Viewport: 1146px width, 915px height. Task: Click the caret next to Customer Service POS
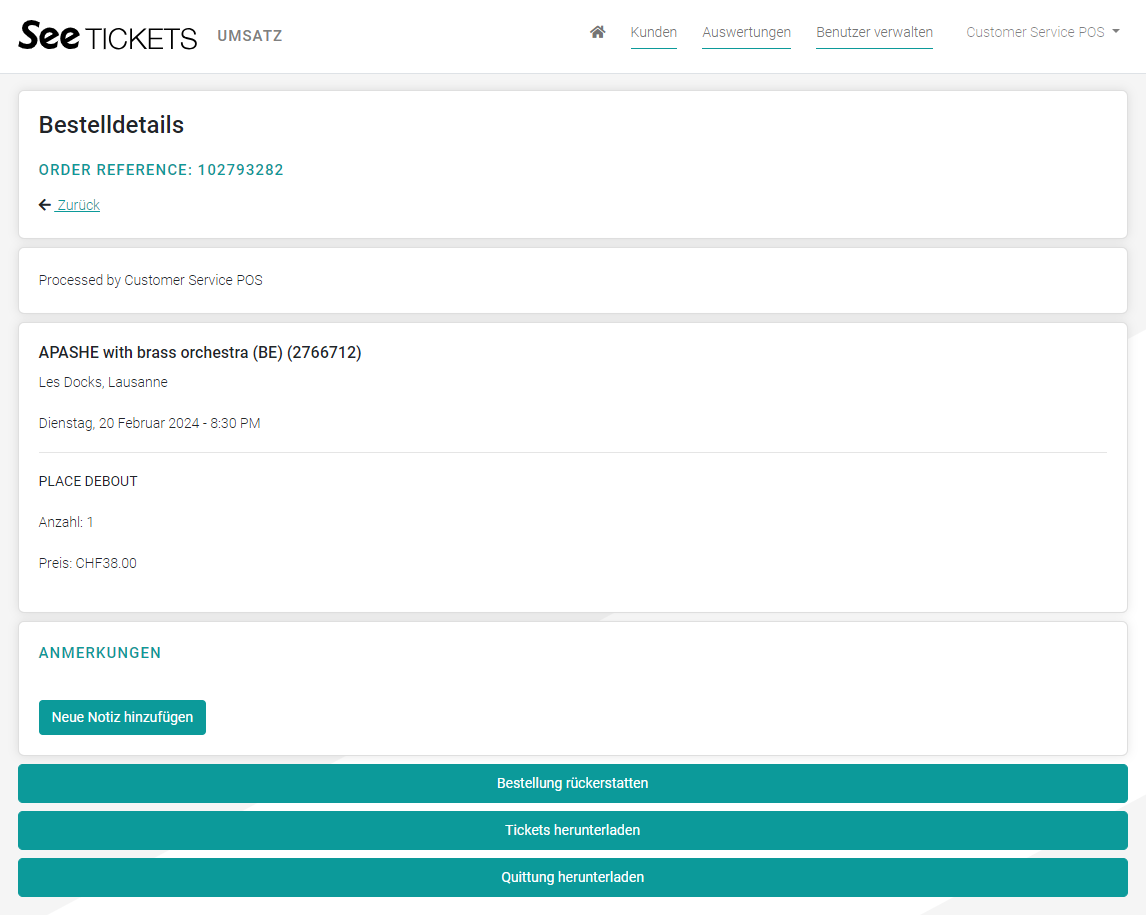click(x=1115, y=32)
